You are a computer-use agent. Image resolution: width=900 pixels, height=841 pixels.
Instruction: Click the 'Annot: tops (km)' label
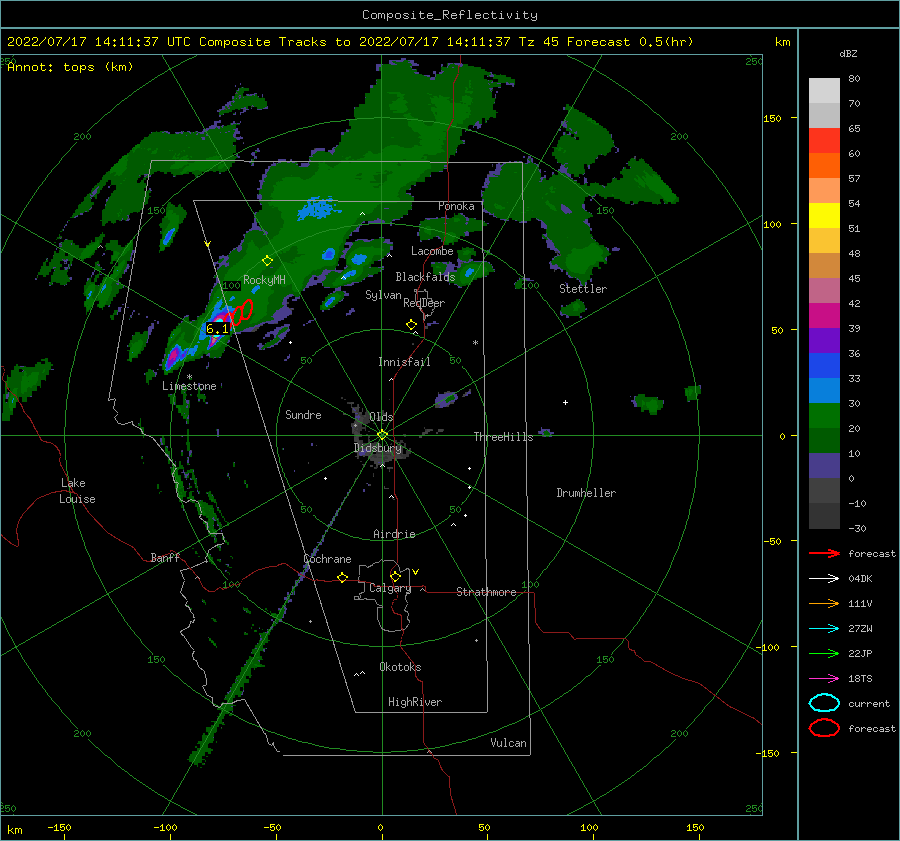click(x=70, y=67)
